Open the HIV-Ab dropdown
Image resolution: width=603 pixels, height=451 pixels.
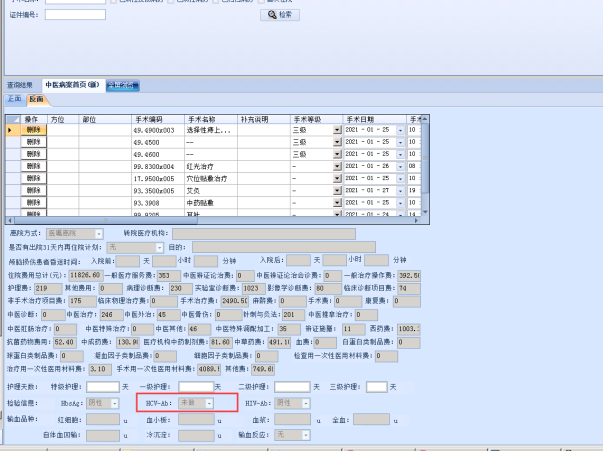click(x=306, y=403)
